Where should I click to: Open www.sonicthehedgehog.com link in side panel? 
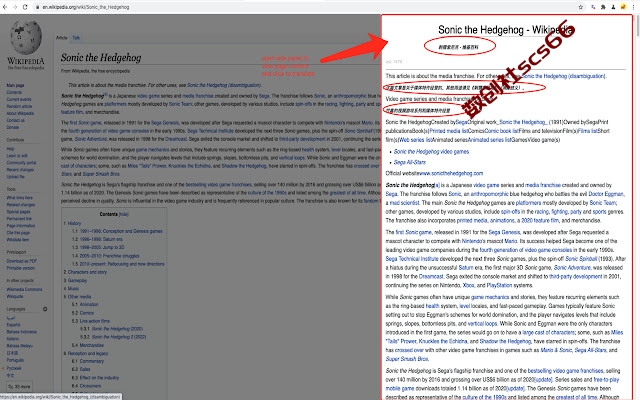(451, 173)
